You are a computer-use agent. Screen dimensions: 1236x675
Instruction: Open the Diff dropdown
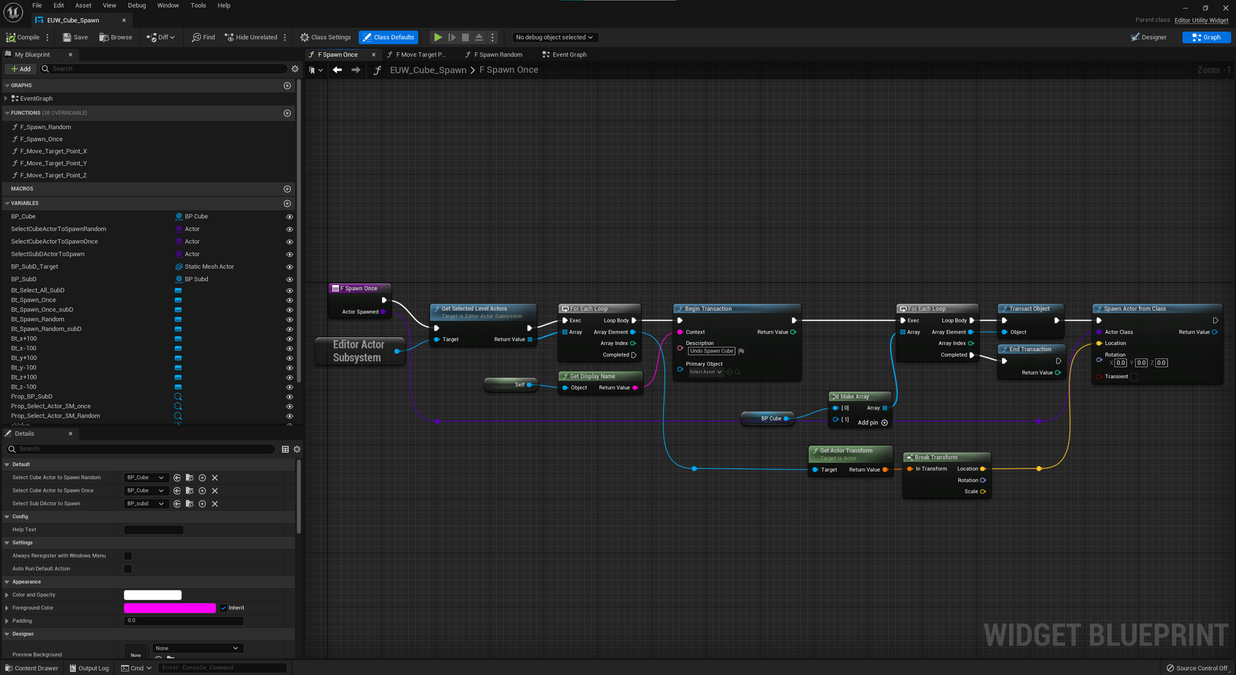pyautogui.click(x=160, y=37)
